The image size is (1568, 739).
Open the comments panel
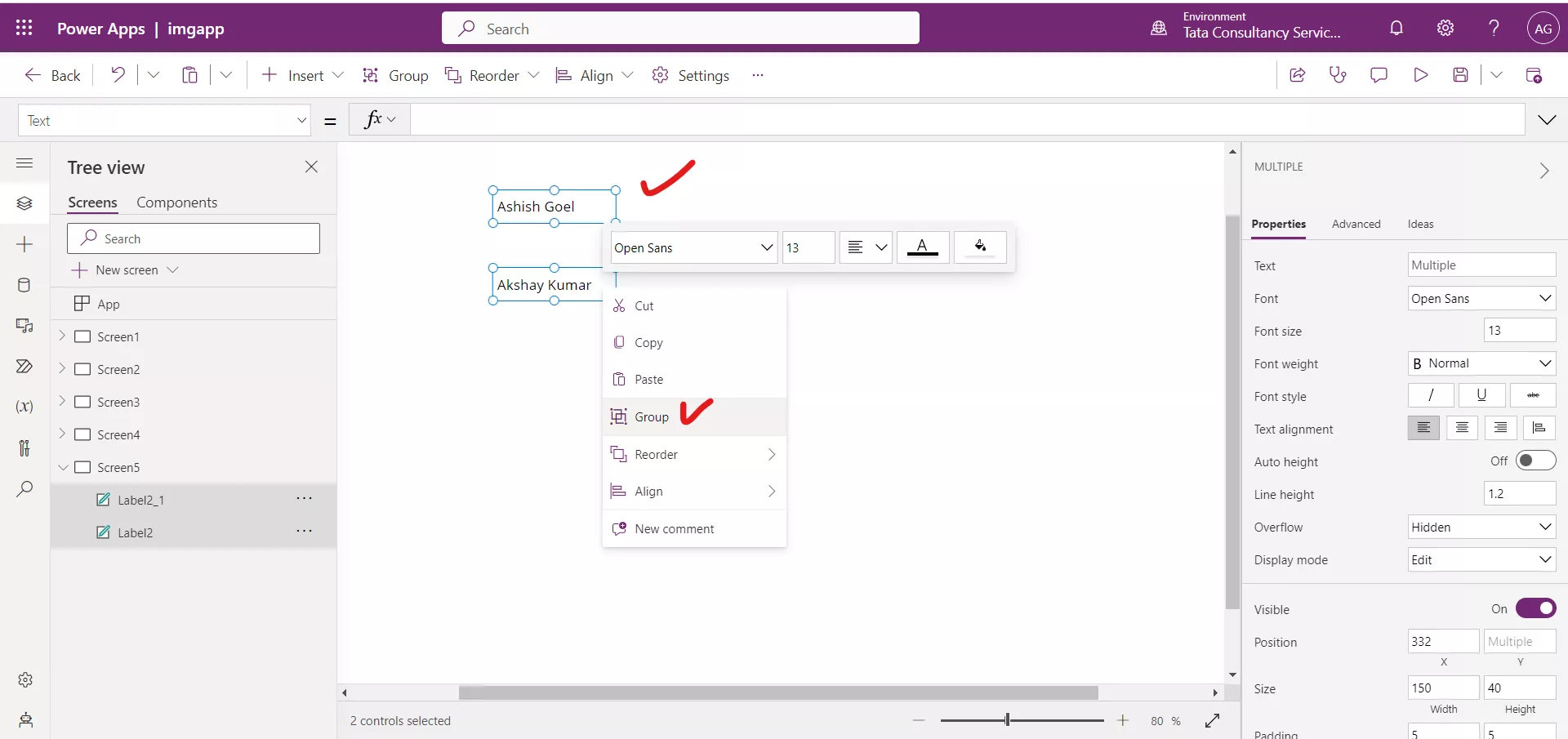point(1379,75)
